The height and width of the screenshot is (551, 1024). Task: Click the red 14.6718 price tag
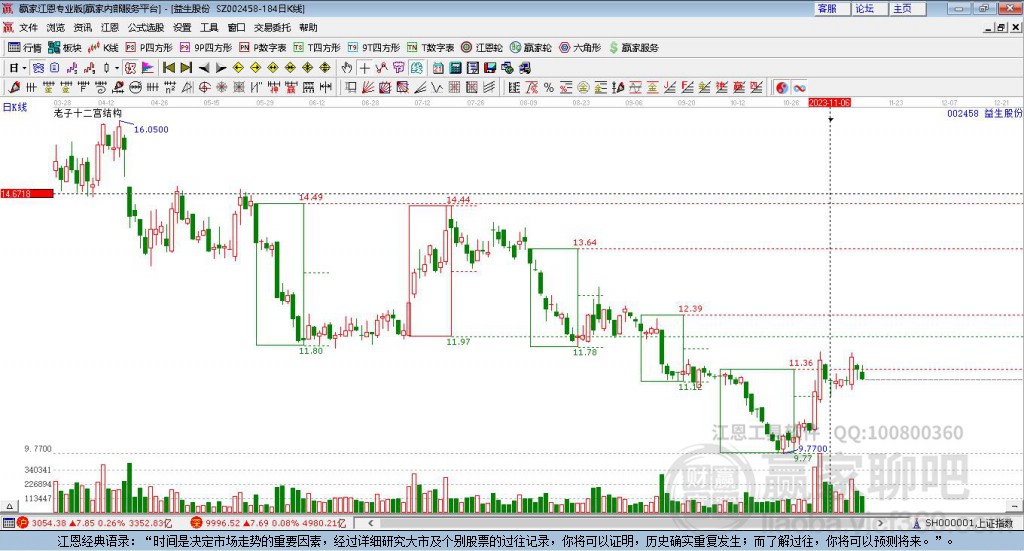tap(27, 193)
